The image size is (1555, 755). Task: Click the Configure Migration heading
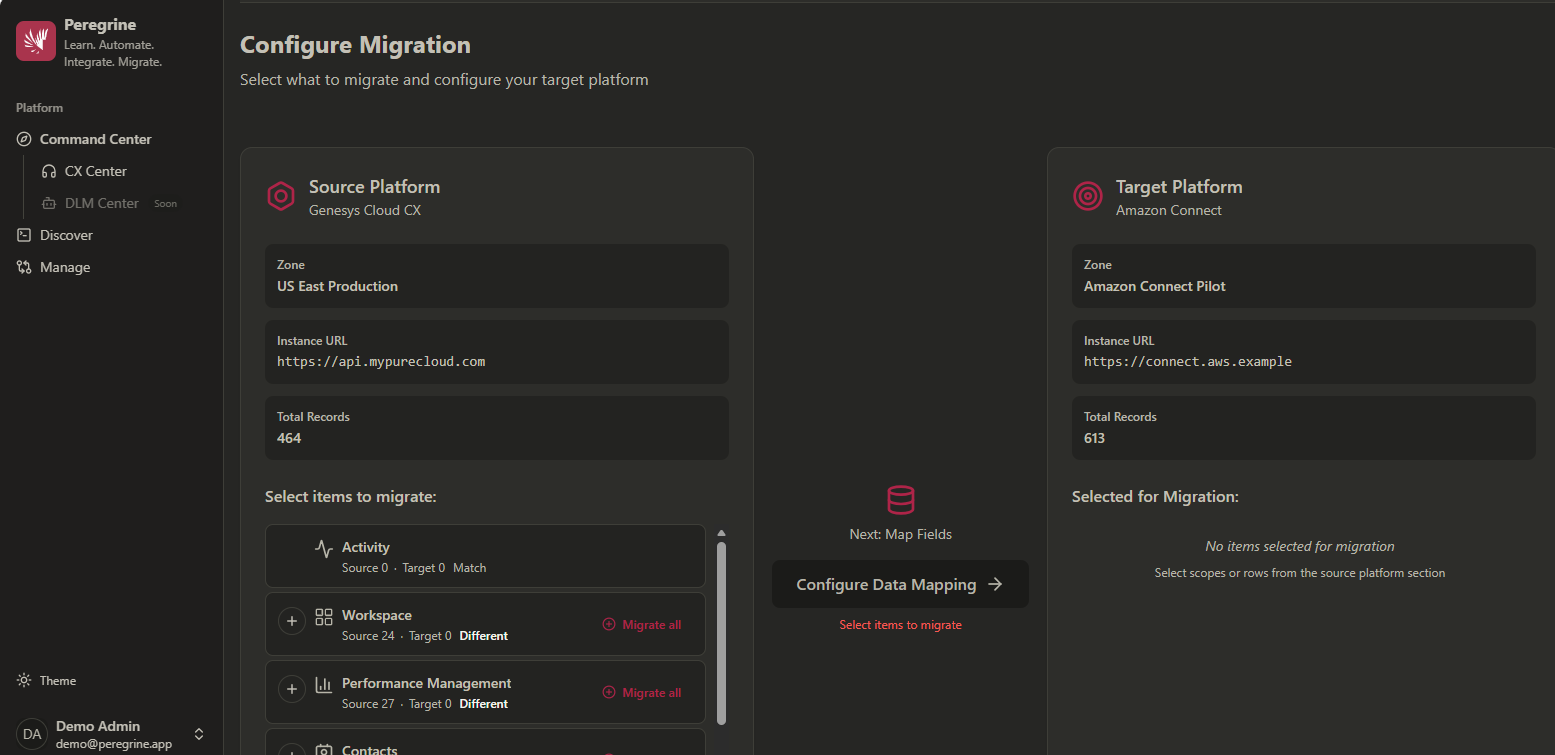(x=355, y=45)
